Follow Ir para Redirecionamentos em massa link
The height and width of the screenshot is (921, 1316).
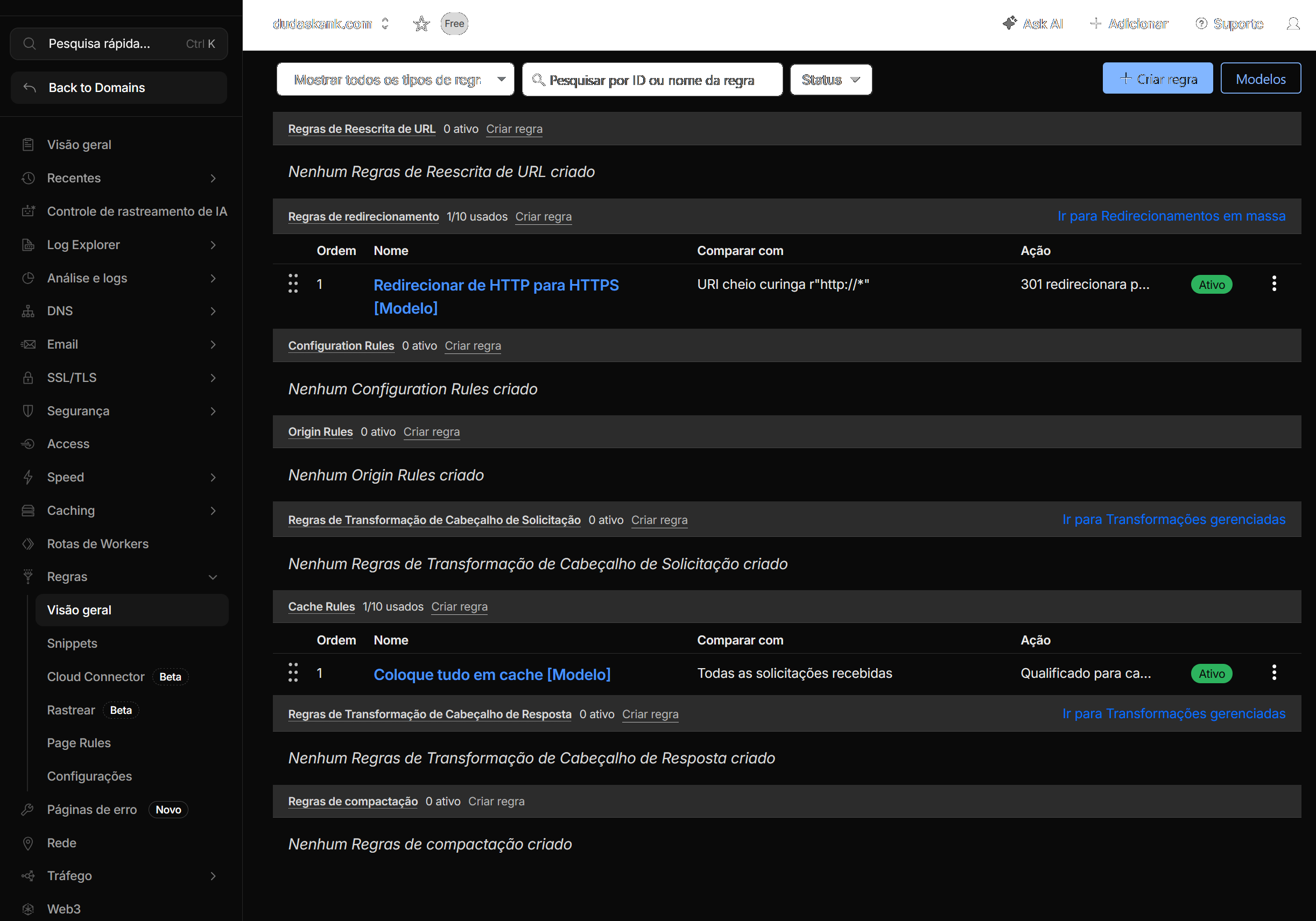[x=1171, y=216]
